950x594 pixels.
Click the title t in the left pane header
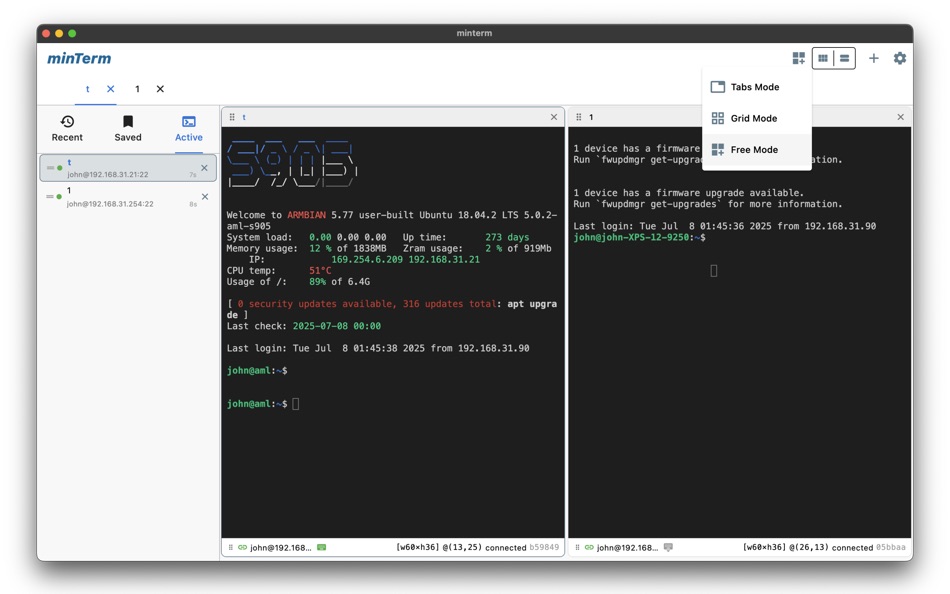coord(244,117)
